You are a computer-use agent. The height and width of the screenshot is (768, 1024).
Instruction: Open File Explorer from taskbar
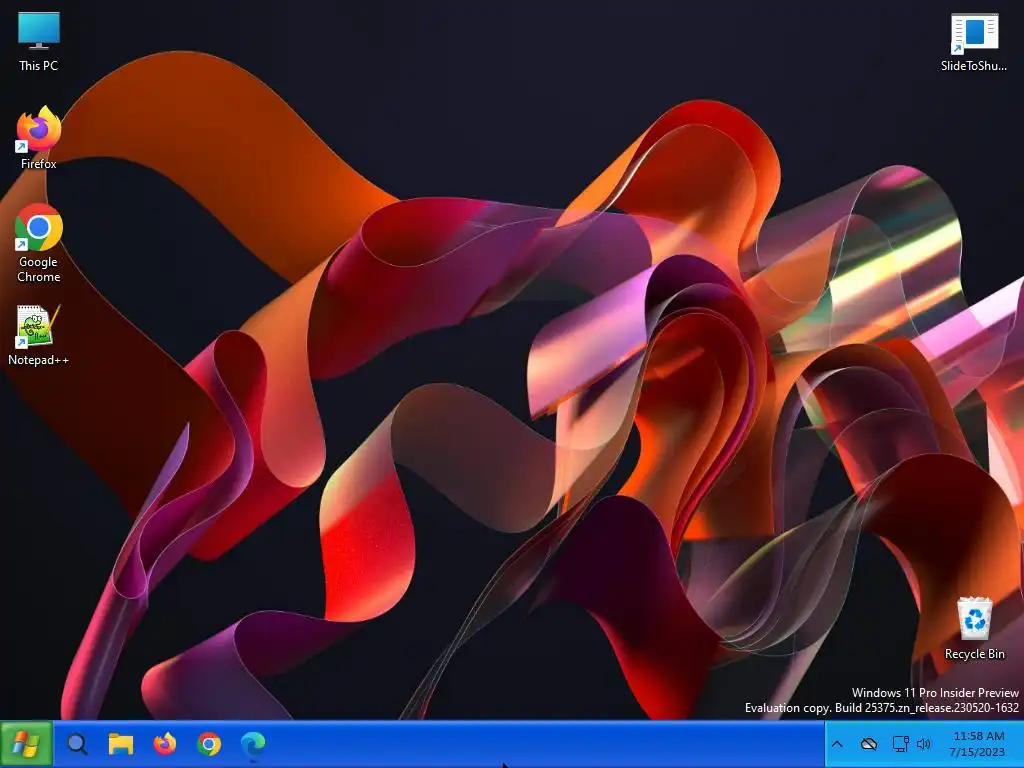(121, 744)
